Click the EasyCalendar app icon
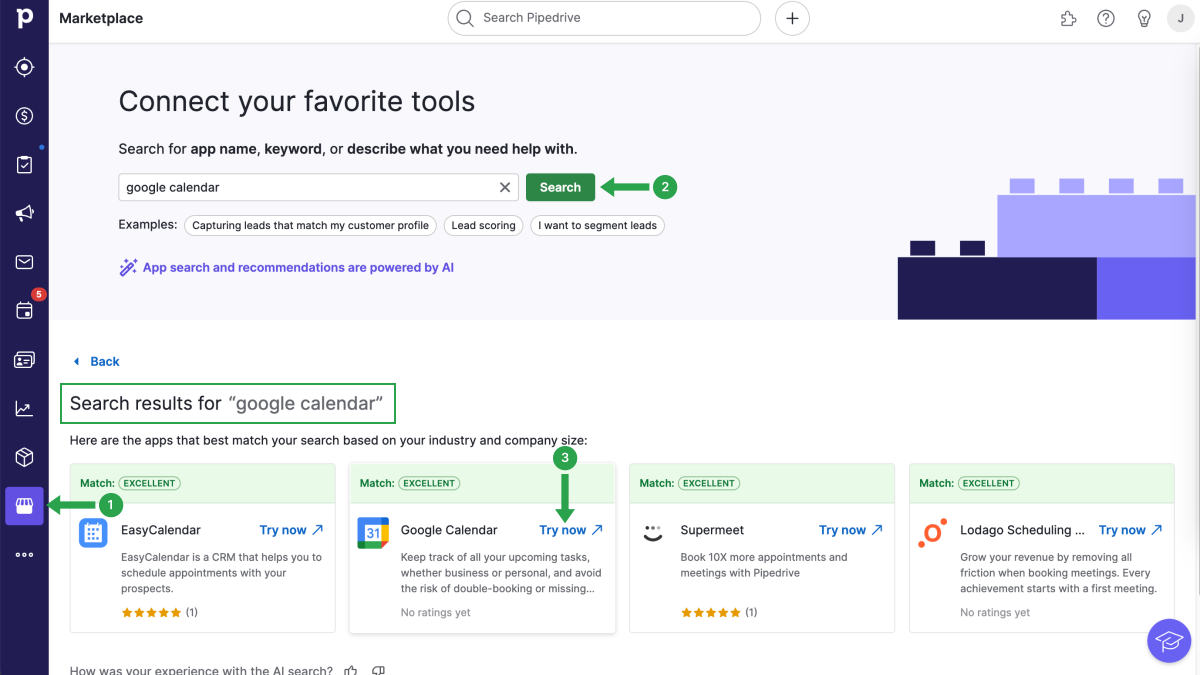Viewport: 1200px width, 675px height. pos(93,533)
